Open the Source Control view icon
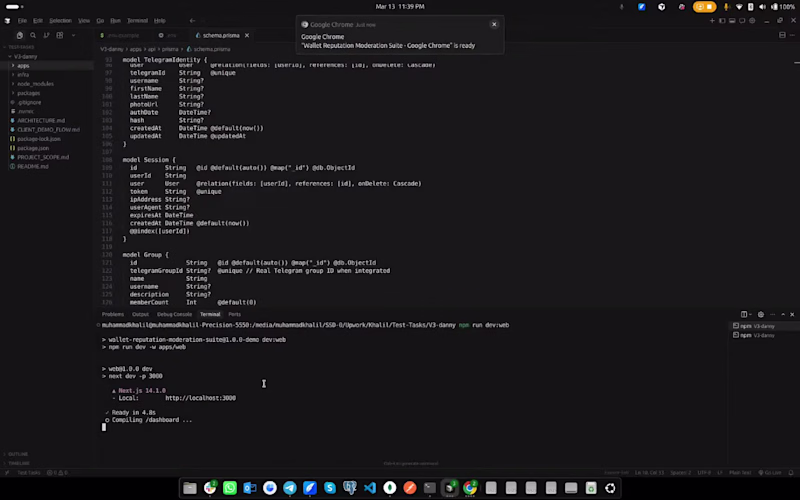This screenshot has height=500, width=800. (x=46, y=35)
